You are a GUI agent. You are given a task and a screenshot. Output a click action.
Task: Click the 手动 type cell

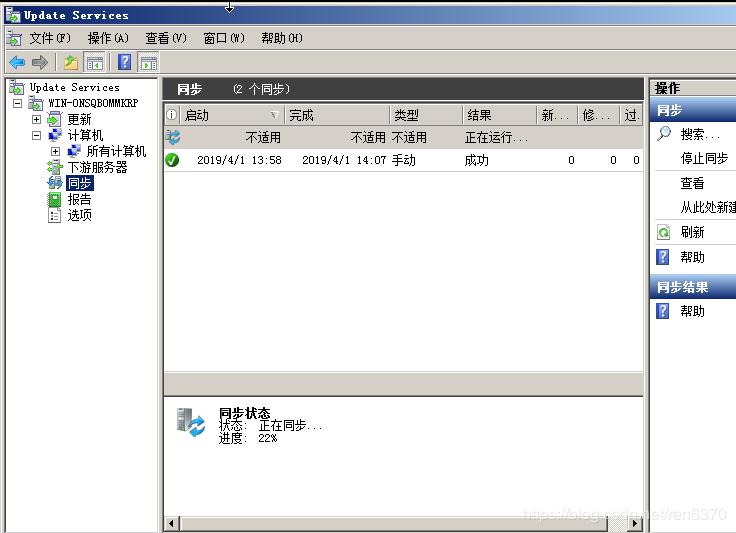coord(404,160)
